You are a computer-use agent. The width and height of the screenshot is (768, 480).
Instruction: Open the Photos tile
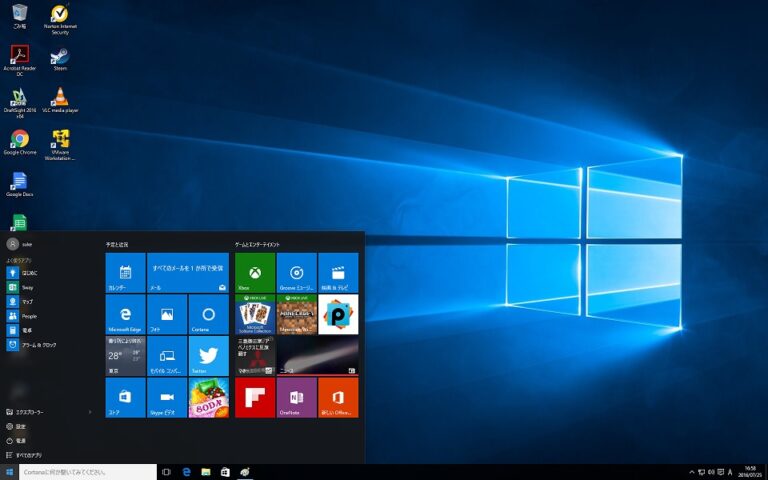pos(167,314)
